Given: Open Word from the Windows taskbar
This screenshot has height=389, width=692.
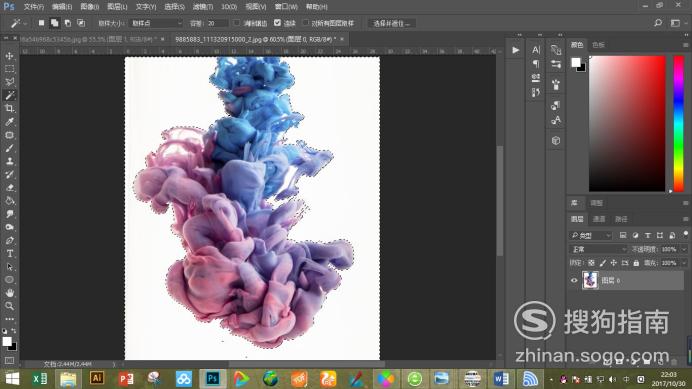Looking at the screenshot, I should tap(501, 378).
